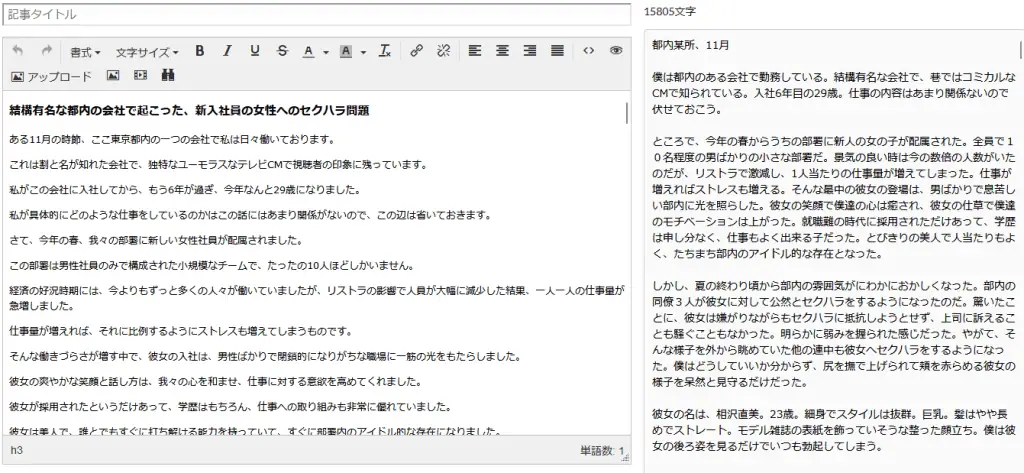This screenshot has width=1024, height=473.
Task: Toggle bold formatting
Action: coord(200,51)
